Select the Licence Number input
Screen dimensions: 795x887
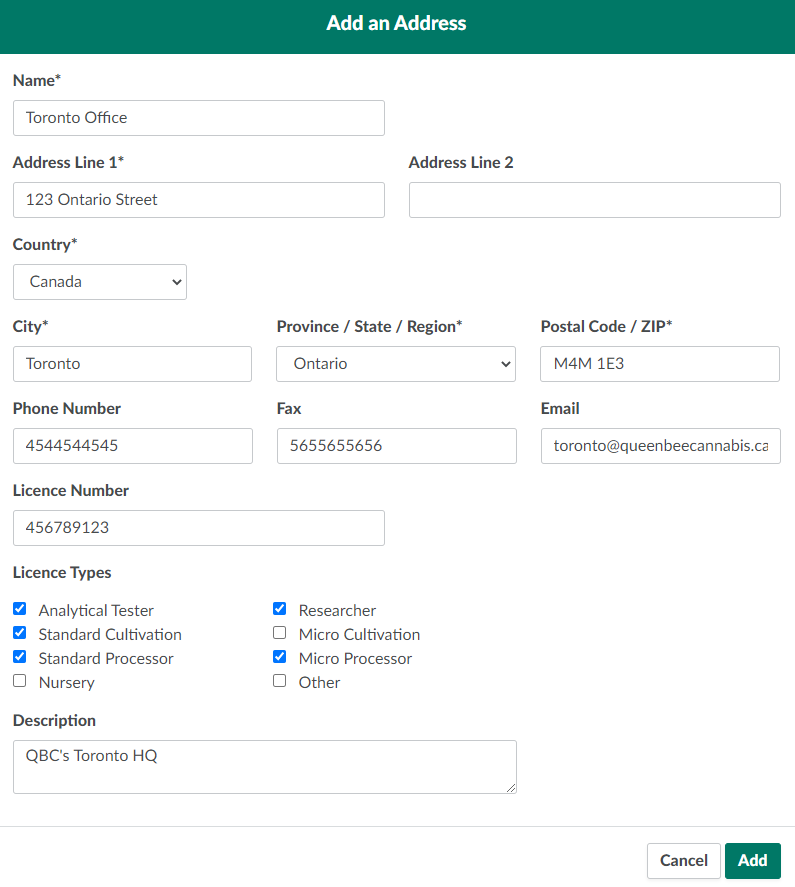(198, 528)
